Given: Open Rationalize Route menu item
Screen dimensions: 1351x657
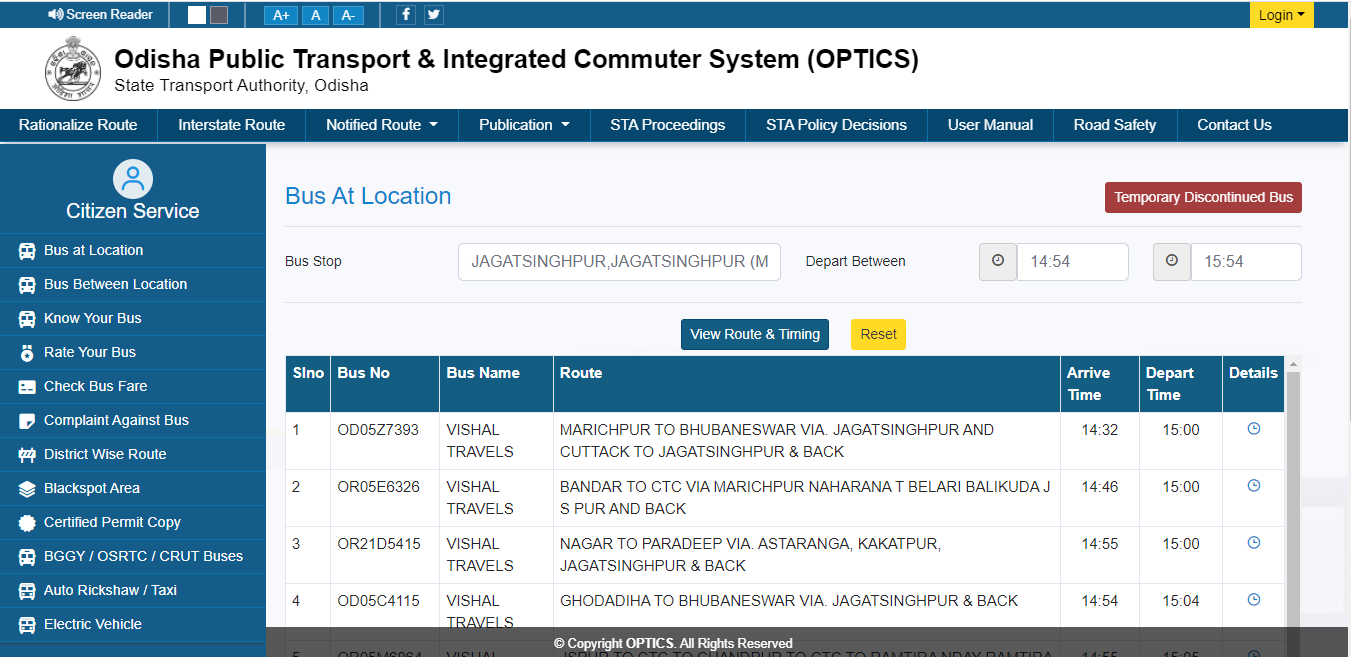Looking at the screenshot, I should (x=78, y=125).
